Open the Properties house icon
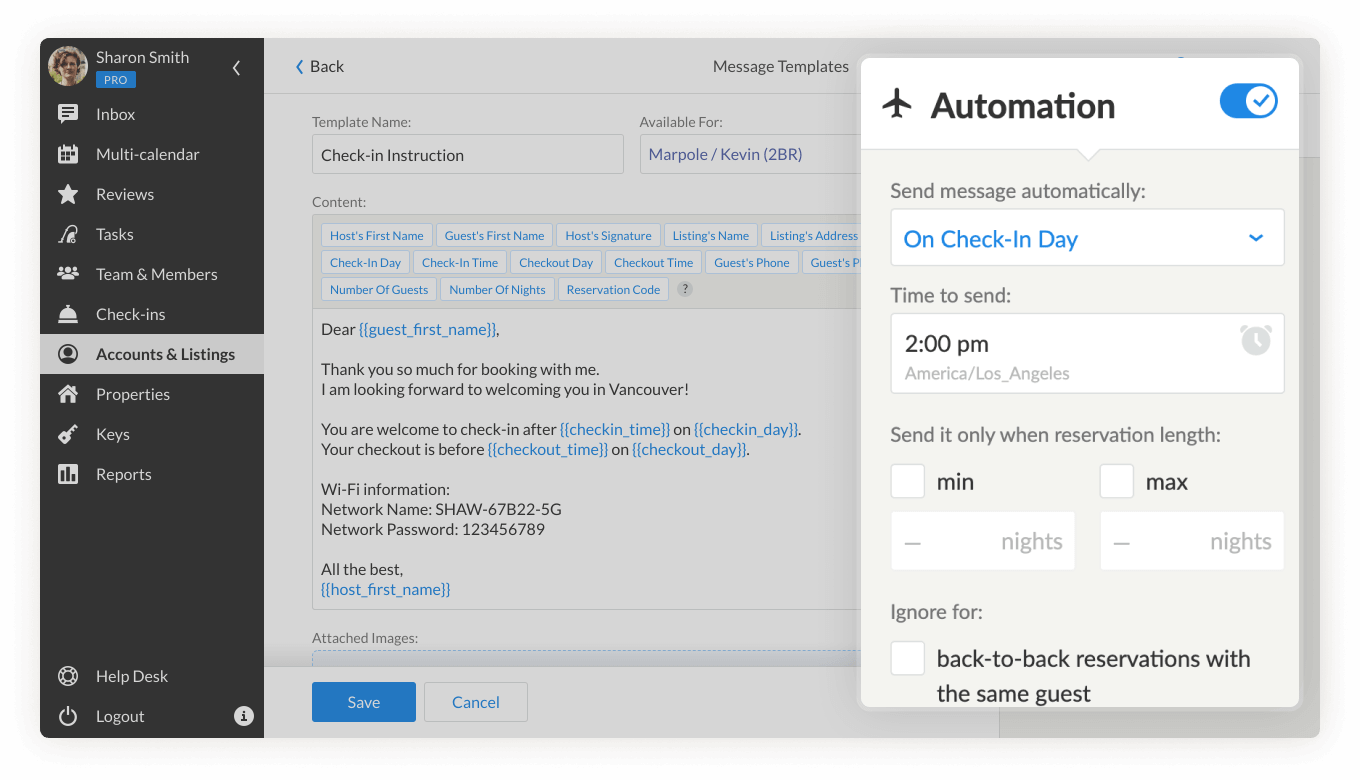This screenshot has width=1360, height=780. 68,394
